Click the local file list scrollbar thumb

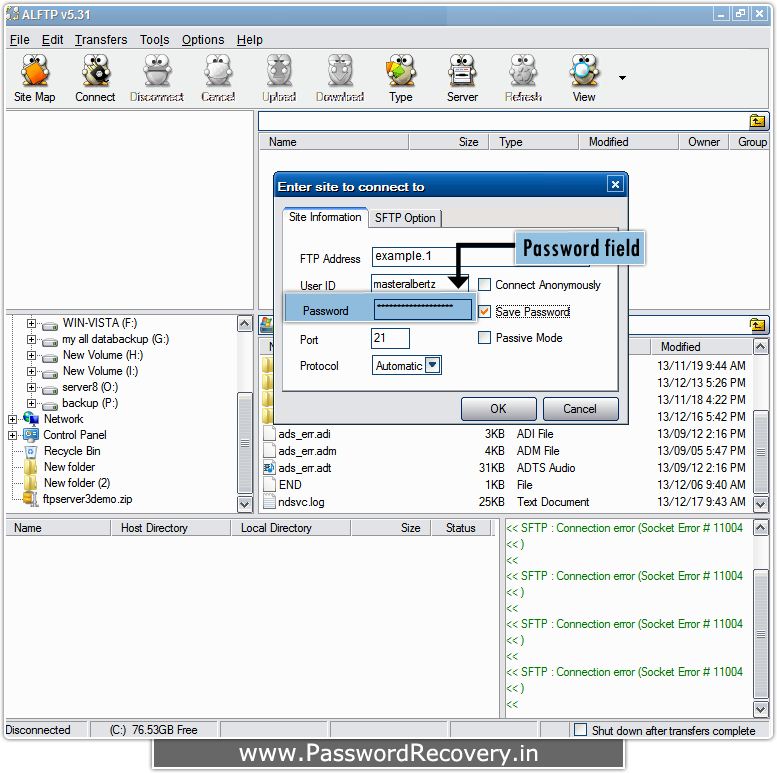pos(761,452)
